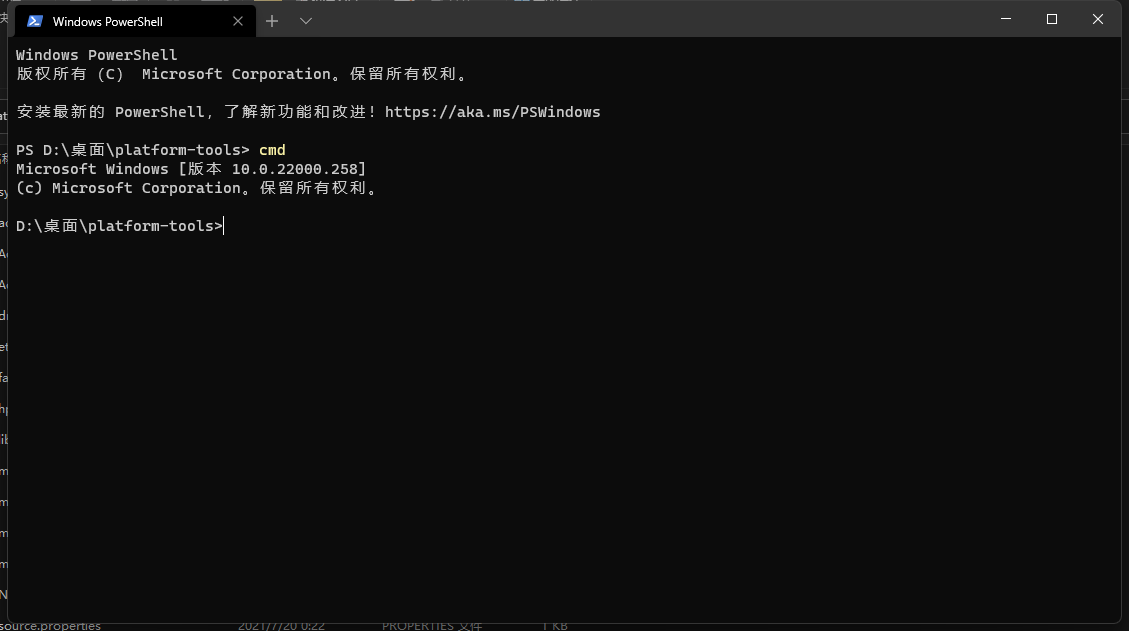The width and height of the screenshot is (1129, 631).
Task: Close the Windows PowerShell tab
Action: tap(238, 22)
